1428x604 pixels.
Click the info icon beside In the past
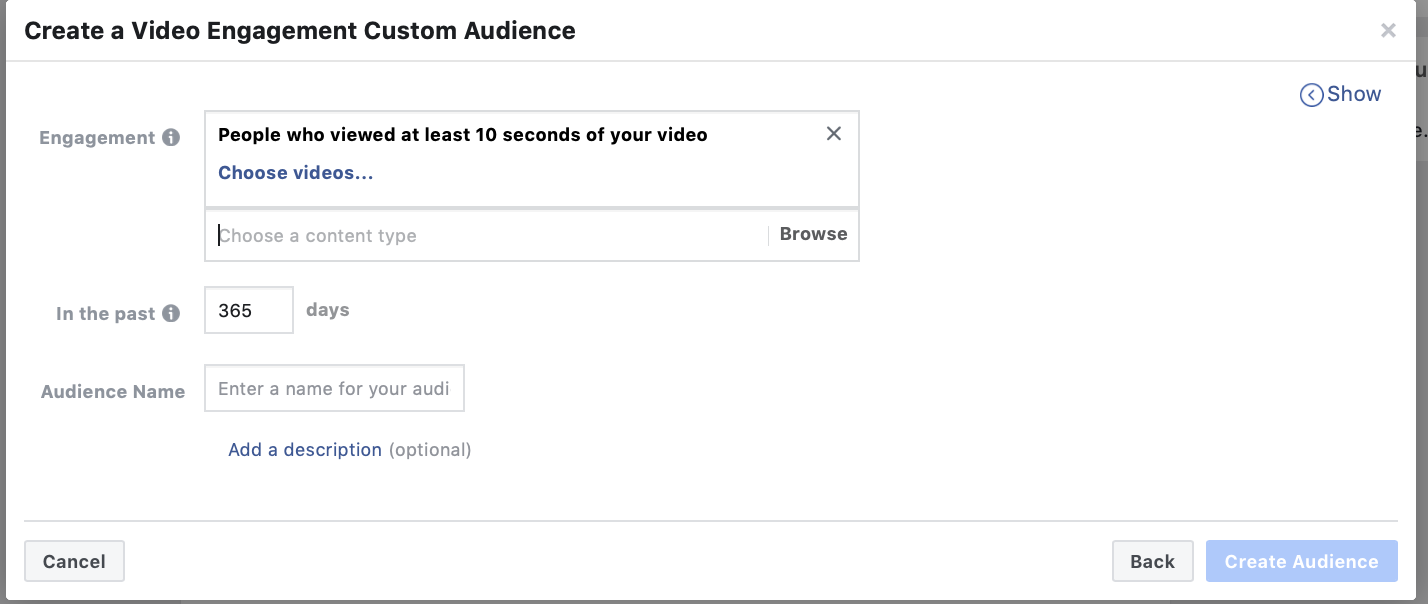tap(171, 314)
